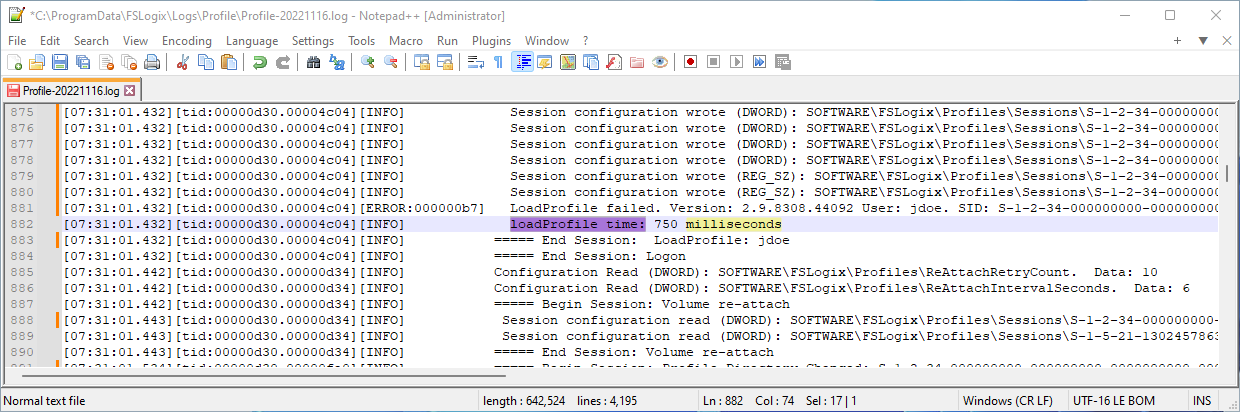The width and height of the screenshot is (1240, 412).
Task: Close the Profile-20221116.log tab with X
Action: coord(129,90)
